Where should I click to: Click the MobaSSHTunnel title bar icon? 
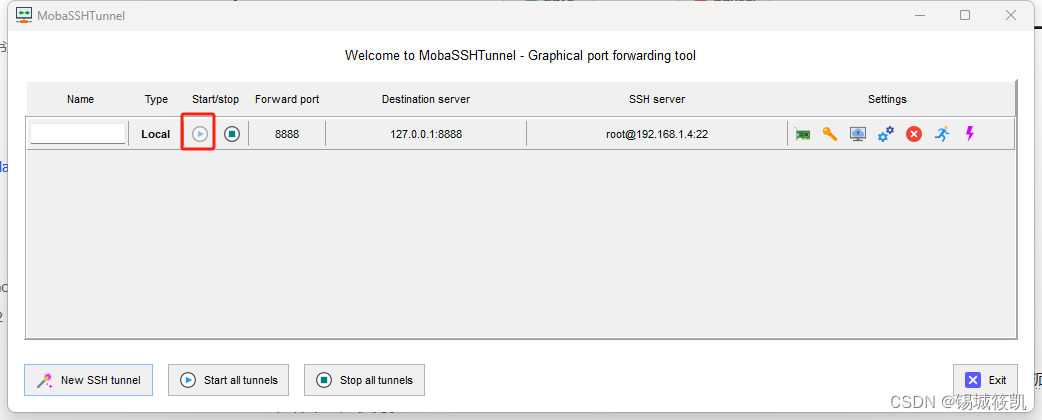pyautogui.click(x=24, y=15)
